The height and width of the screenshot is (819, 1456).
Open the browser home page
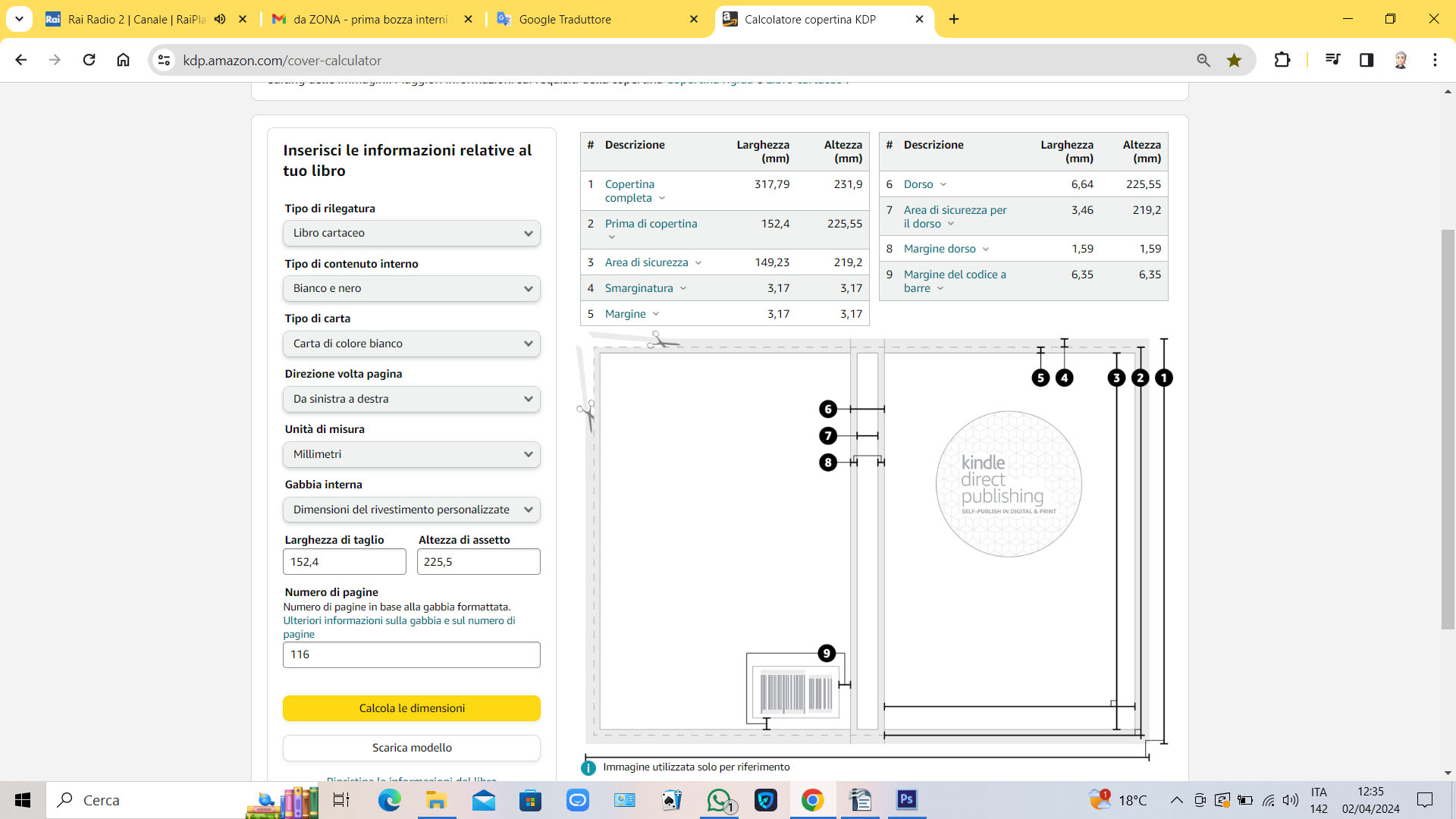click(123, 60)
